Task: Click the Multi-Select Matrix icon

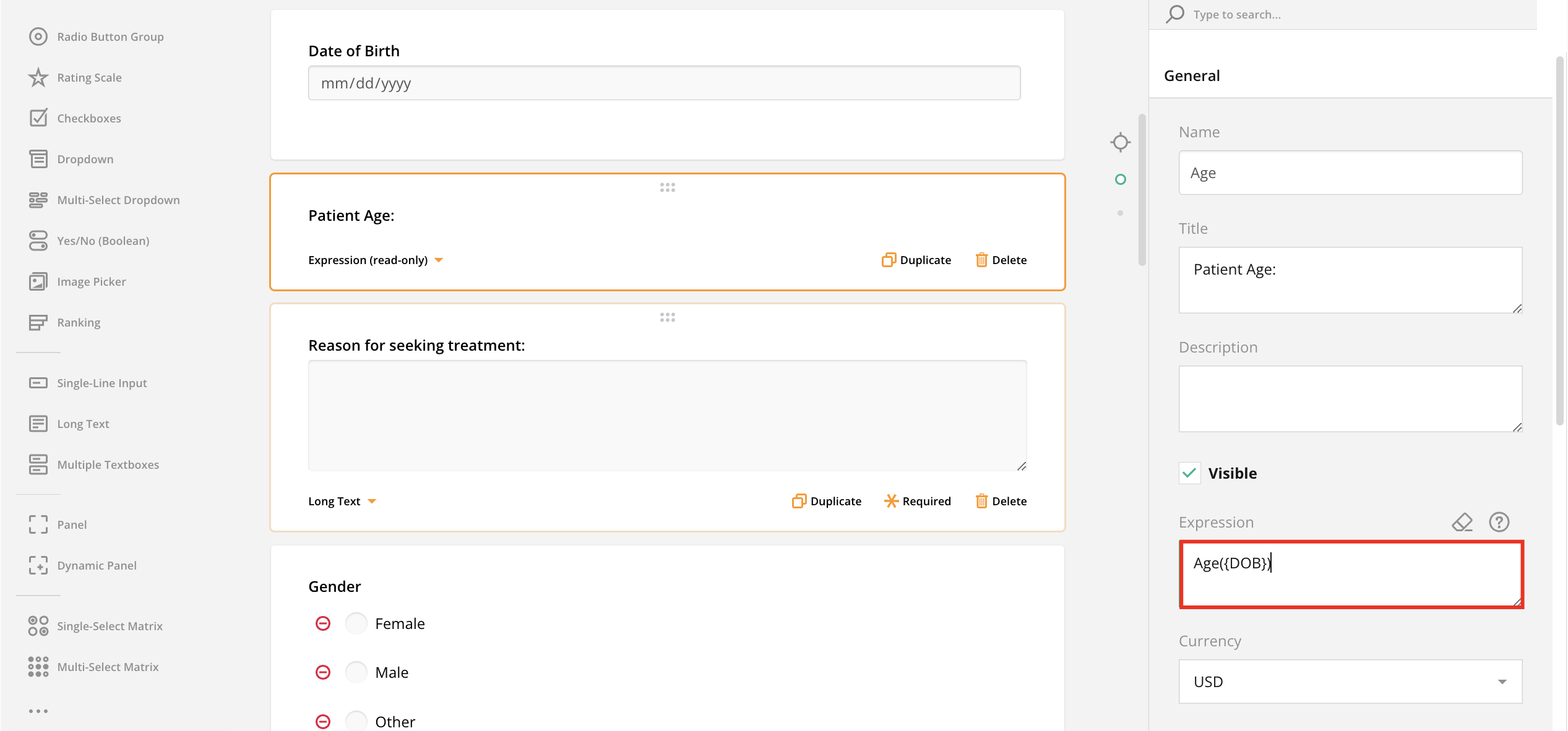Action: click(x=38, y=667)
